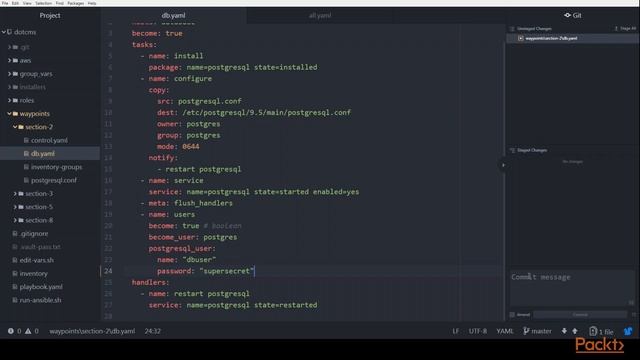
Task: Click the 'restart postgresql' handler name
Action: tap(211, 293)
